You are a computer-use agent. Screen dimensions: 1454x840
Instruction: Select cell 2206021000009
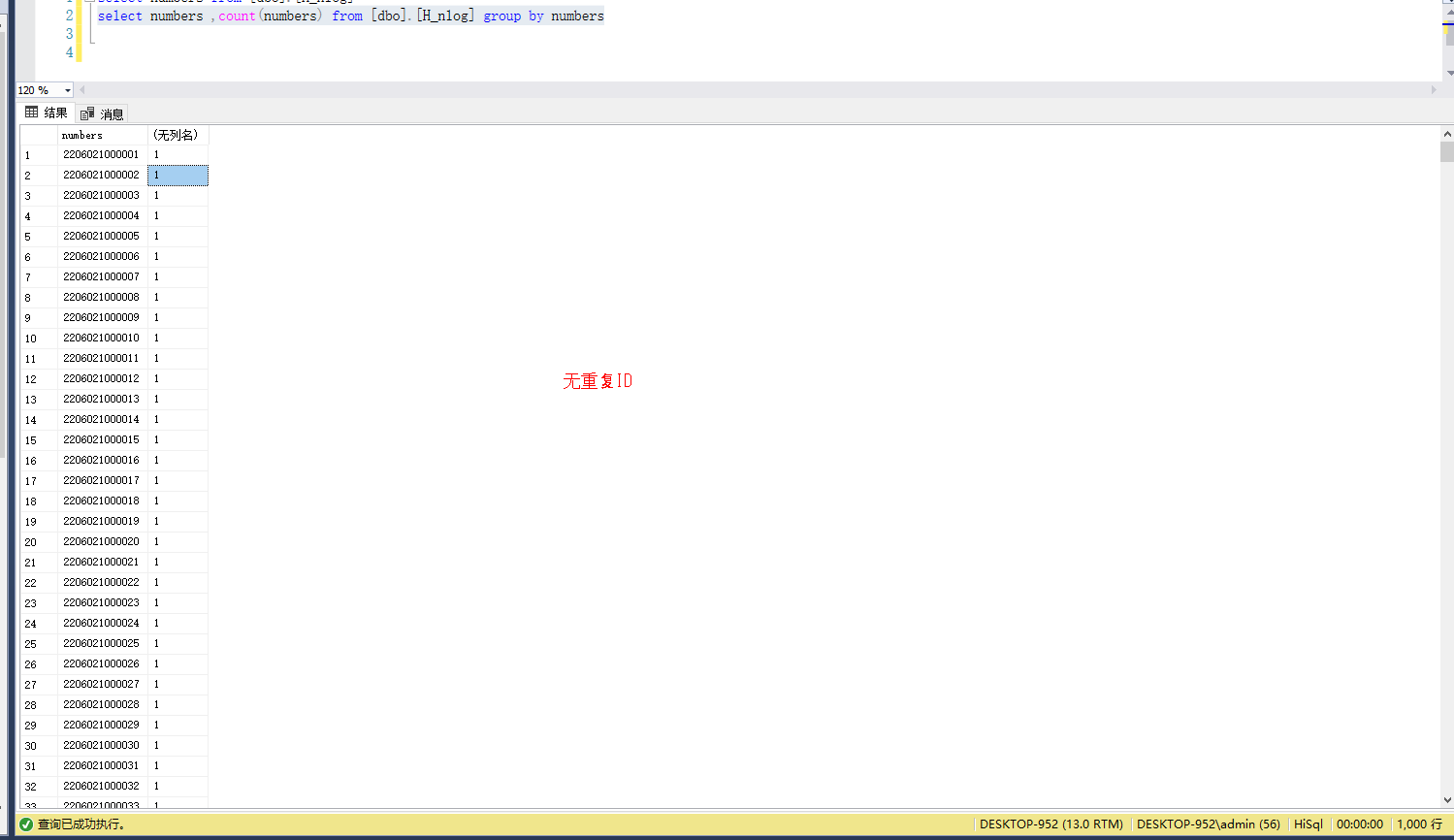pos(103,317)
